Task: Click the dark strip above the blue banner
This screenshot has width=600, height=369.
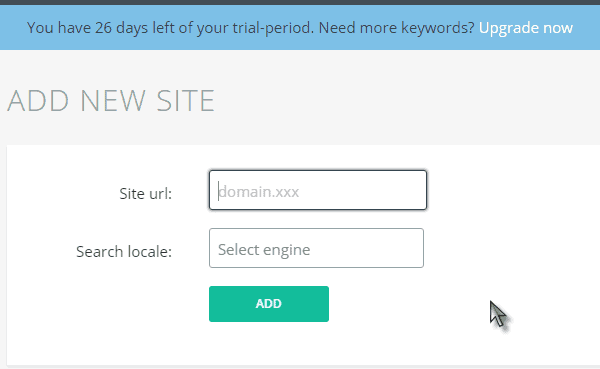Action: (300, 2)
